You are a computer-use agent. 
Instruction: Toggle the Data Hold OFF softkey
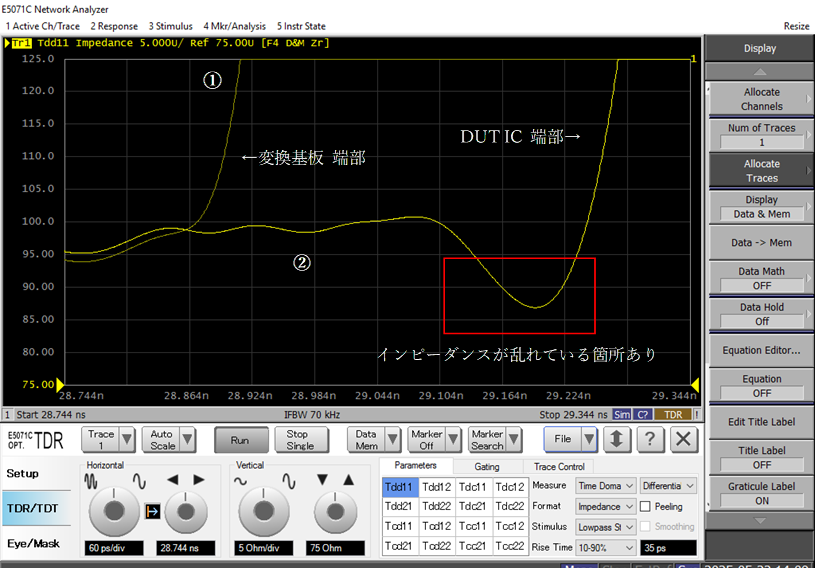click(761, 314)
